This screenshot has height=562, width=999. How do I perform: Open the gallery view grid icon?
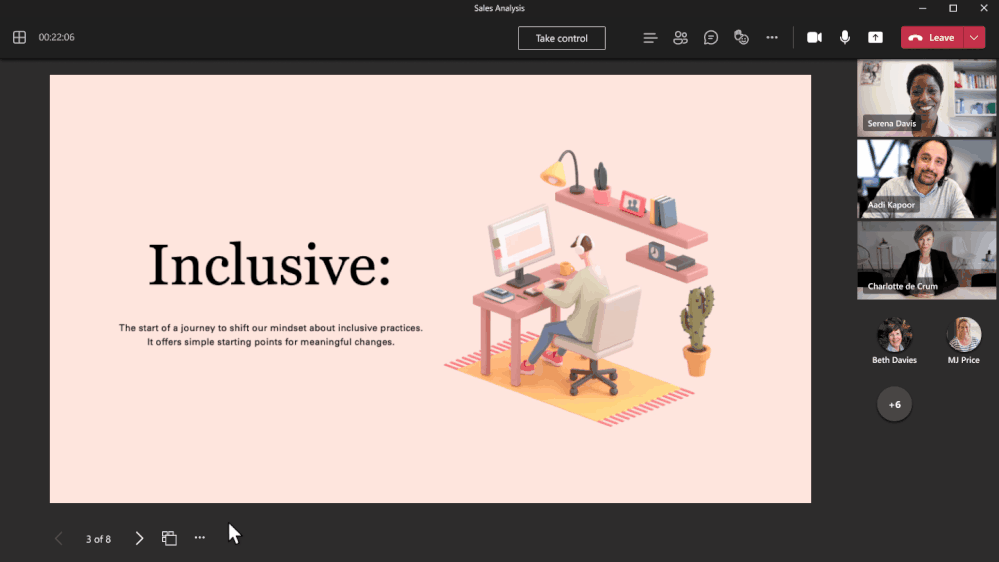(19, 38)
